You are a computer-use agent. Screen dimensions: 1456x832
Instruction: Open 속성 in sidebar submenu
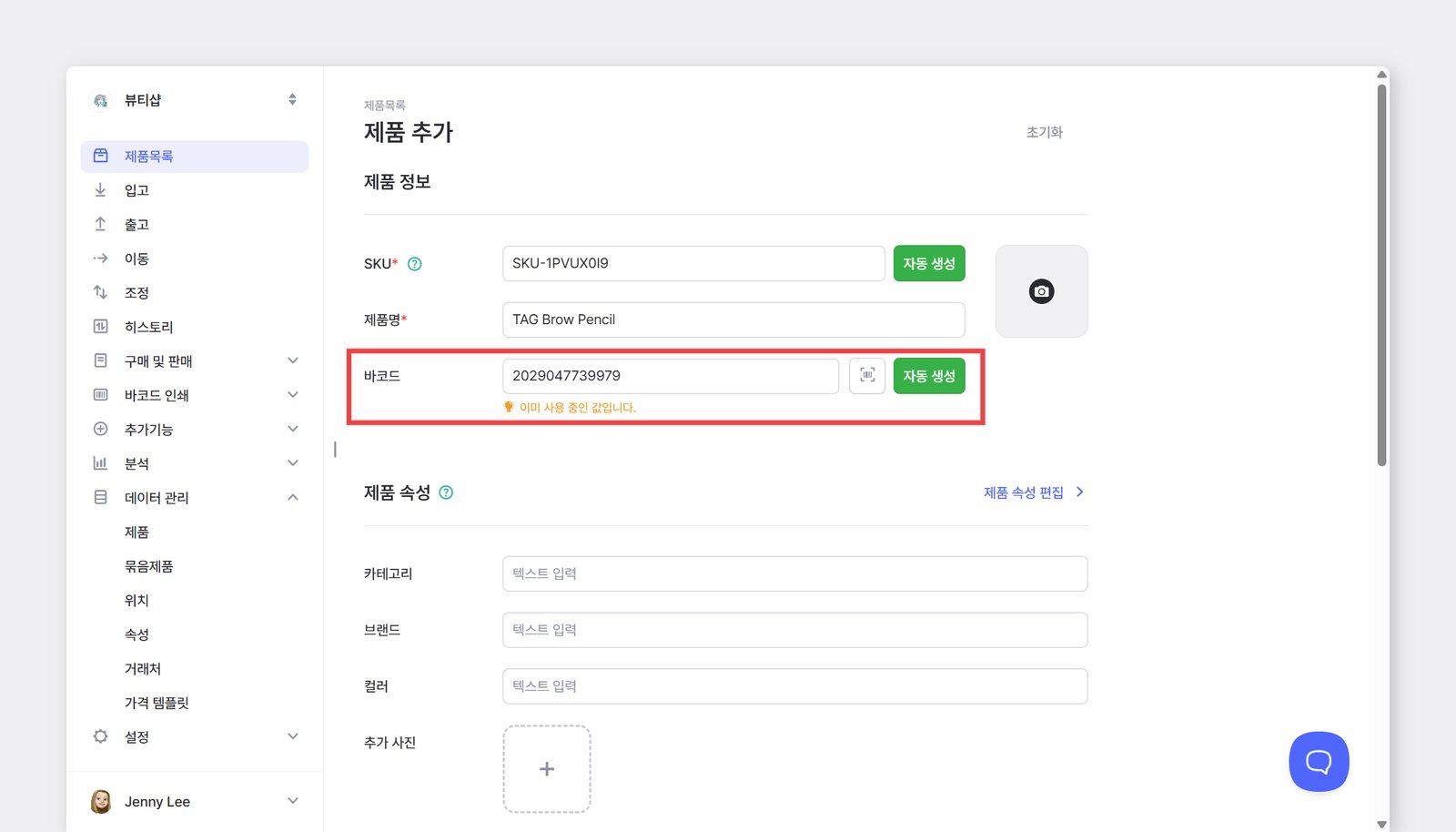[x=136, y=634]
